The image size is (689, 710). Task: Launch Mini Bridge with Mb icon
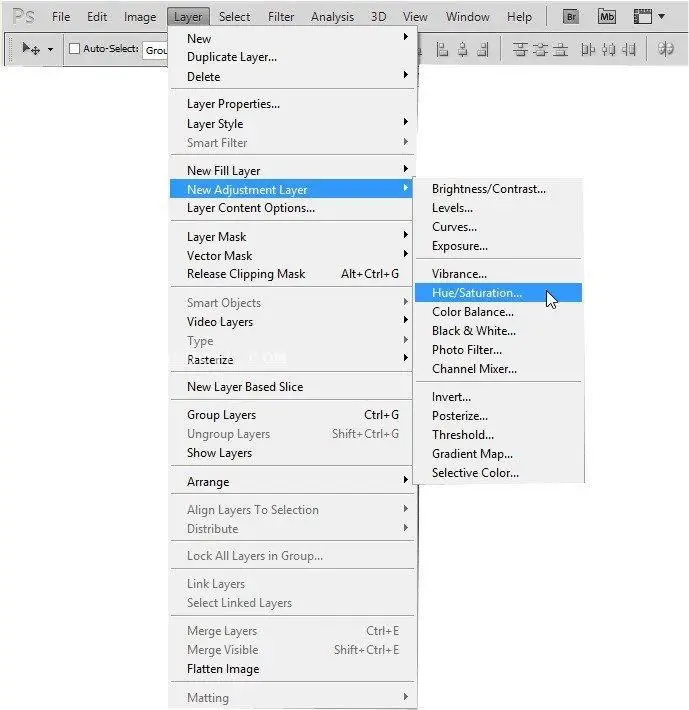click(x=607, y=17)
